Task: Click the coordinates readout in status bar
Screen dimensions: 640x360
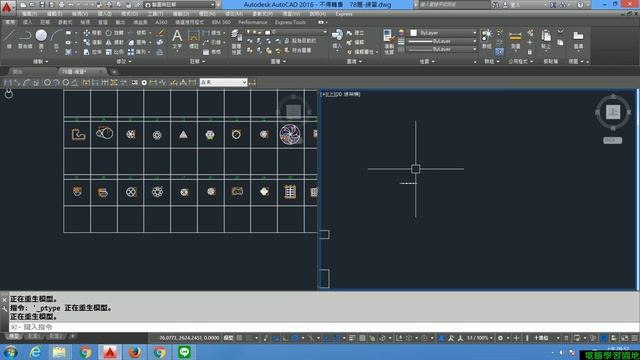Action: point(189,338)
